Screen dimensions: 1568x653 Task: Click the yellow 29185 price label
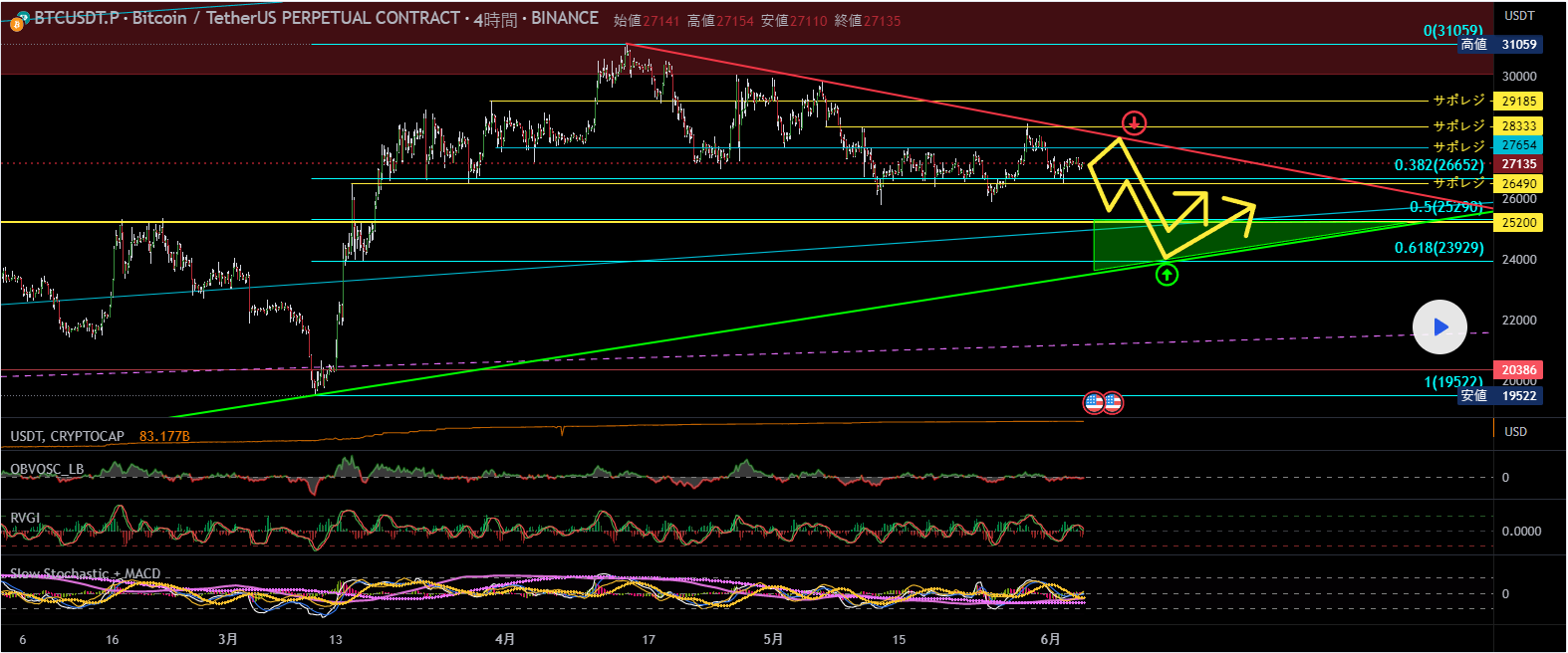(x=1519, y=102)
